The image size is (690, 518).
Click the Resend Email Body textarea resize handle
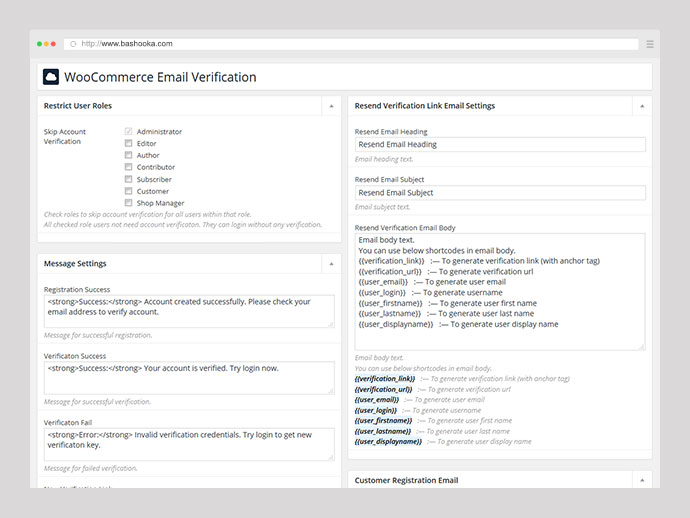[x=642, y=347]
